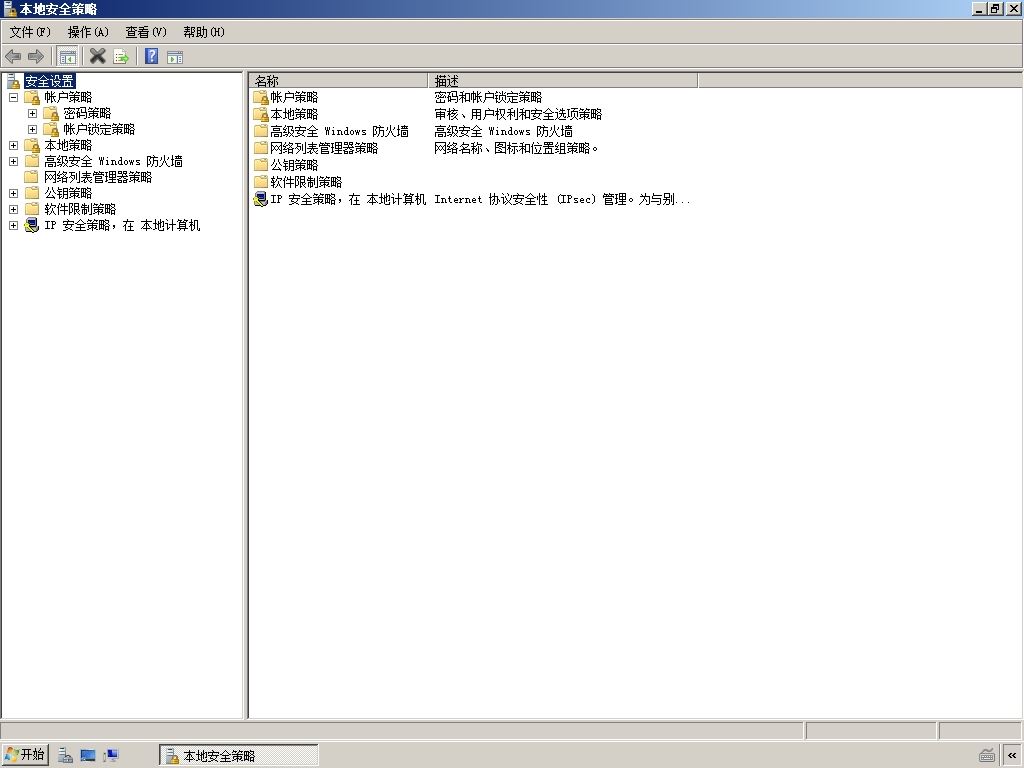Click the IP 安全策略 icon in right list
The image size is (1024, 768).
tap(261, 199)
